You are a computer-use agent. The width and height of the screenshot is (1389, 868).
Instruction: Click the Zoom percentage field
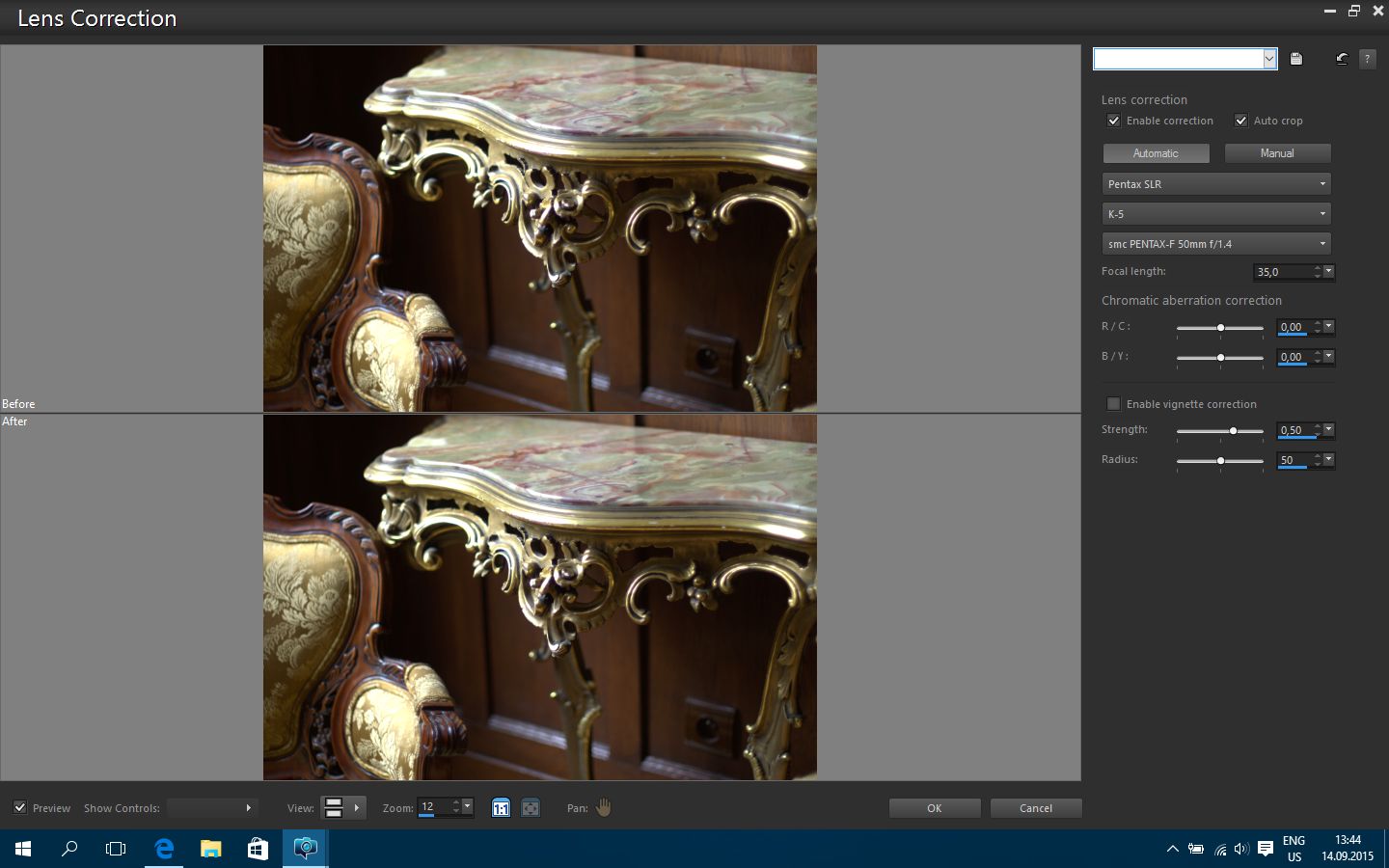coord(434,807)
